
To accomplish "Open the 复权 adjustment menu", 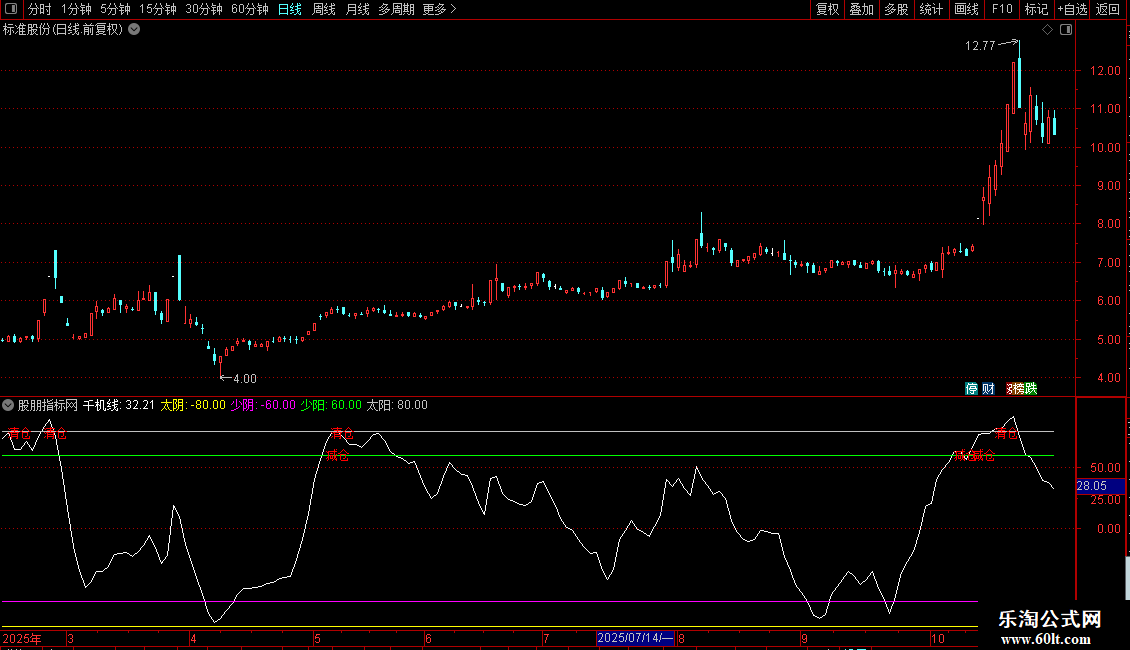I will coord(827,9).
